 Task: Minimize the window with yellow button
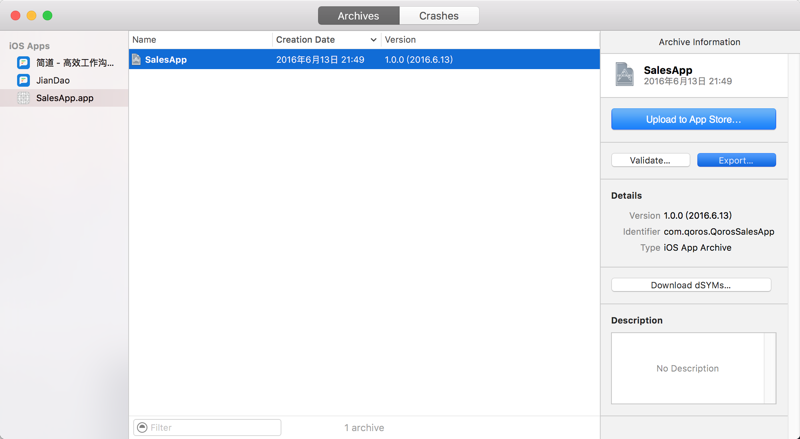[32, 16]
